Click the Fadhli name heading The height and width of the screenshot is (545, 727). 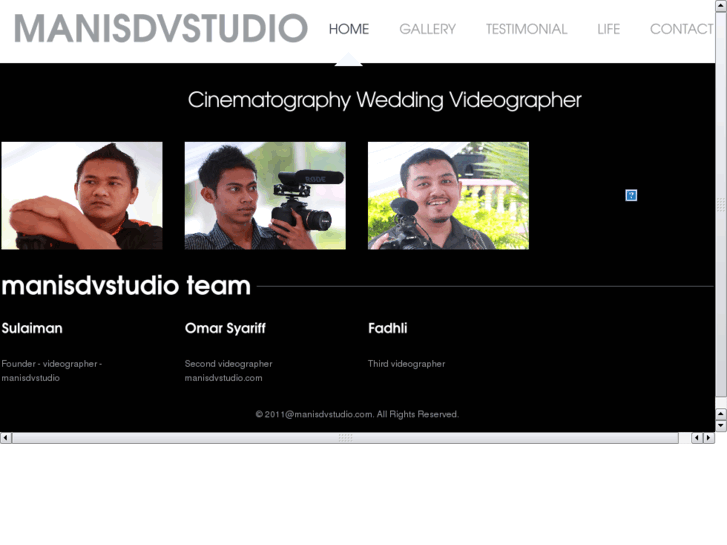click(388, 328)
